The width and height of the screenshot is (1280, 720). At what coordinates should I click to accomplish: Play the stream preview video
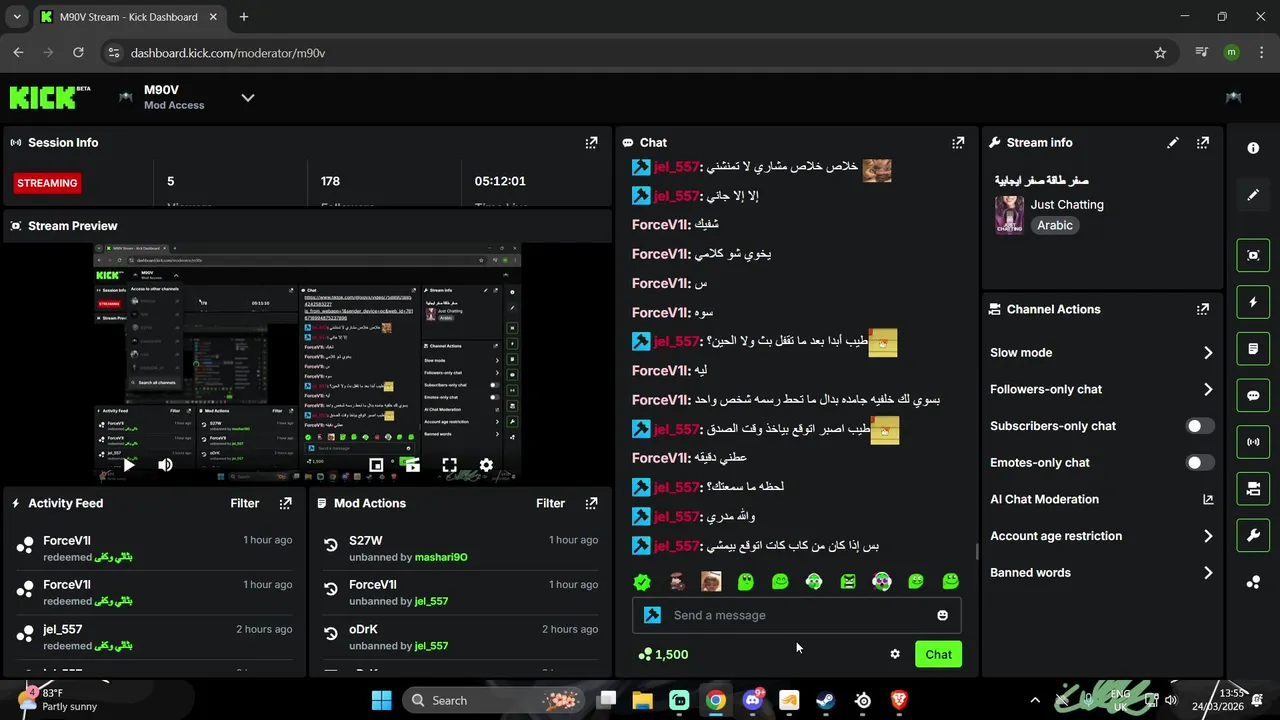pos(128,465)
